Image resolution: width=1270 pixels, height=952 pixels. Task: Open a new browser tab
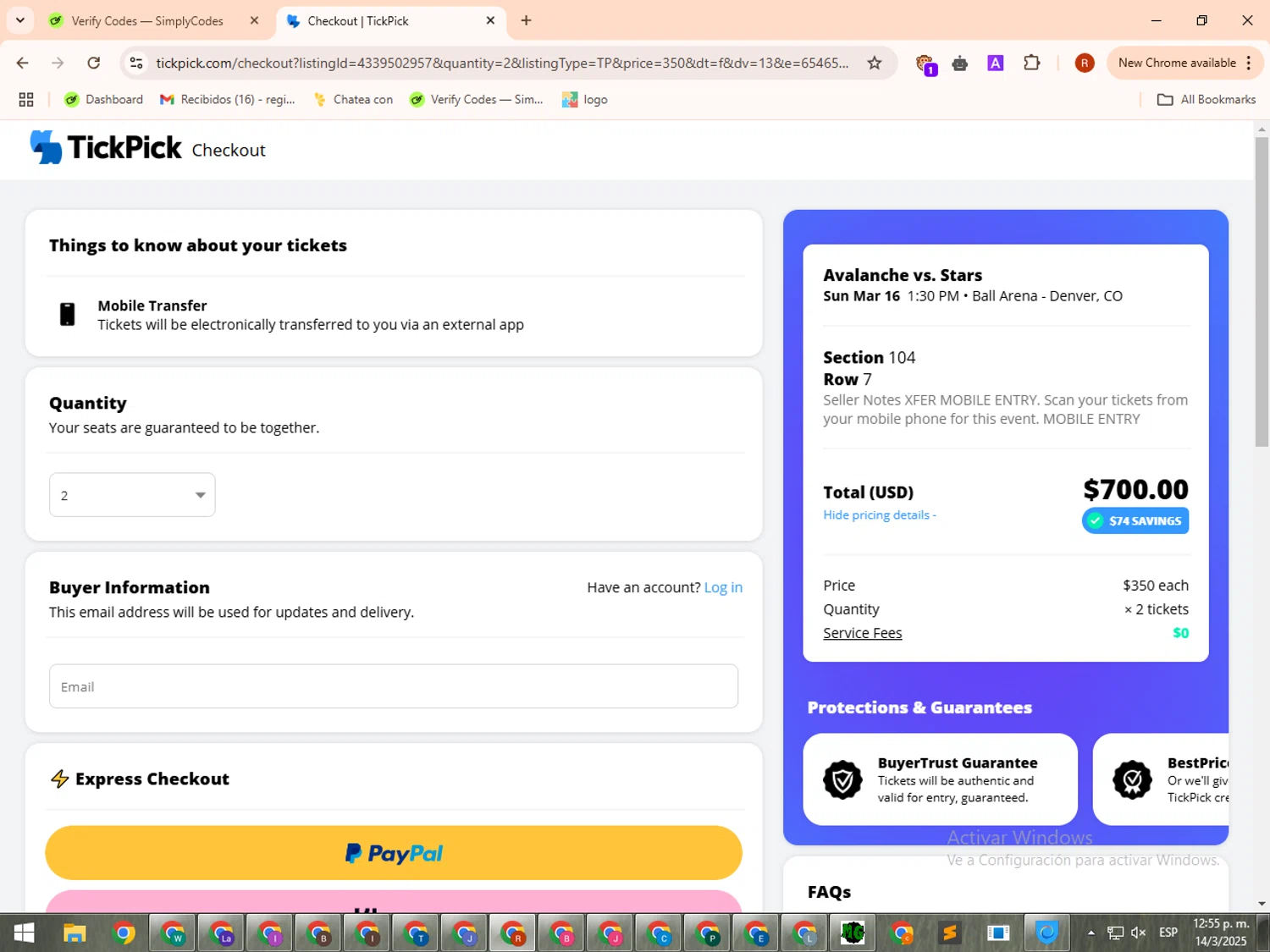click(x=527, y=20)
